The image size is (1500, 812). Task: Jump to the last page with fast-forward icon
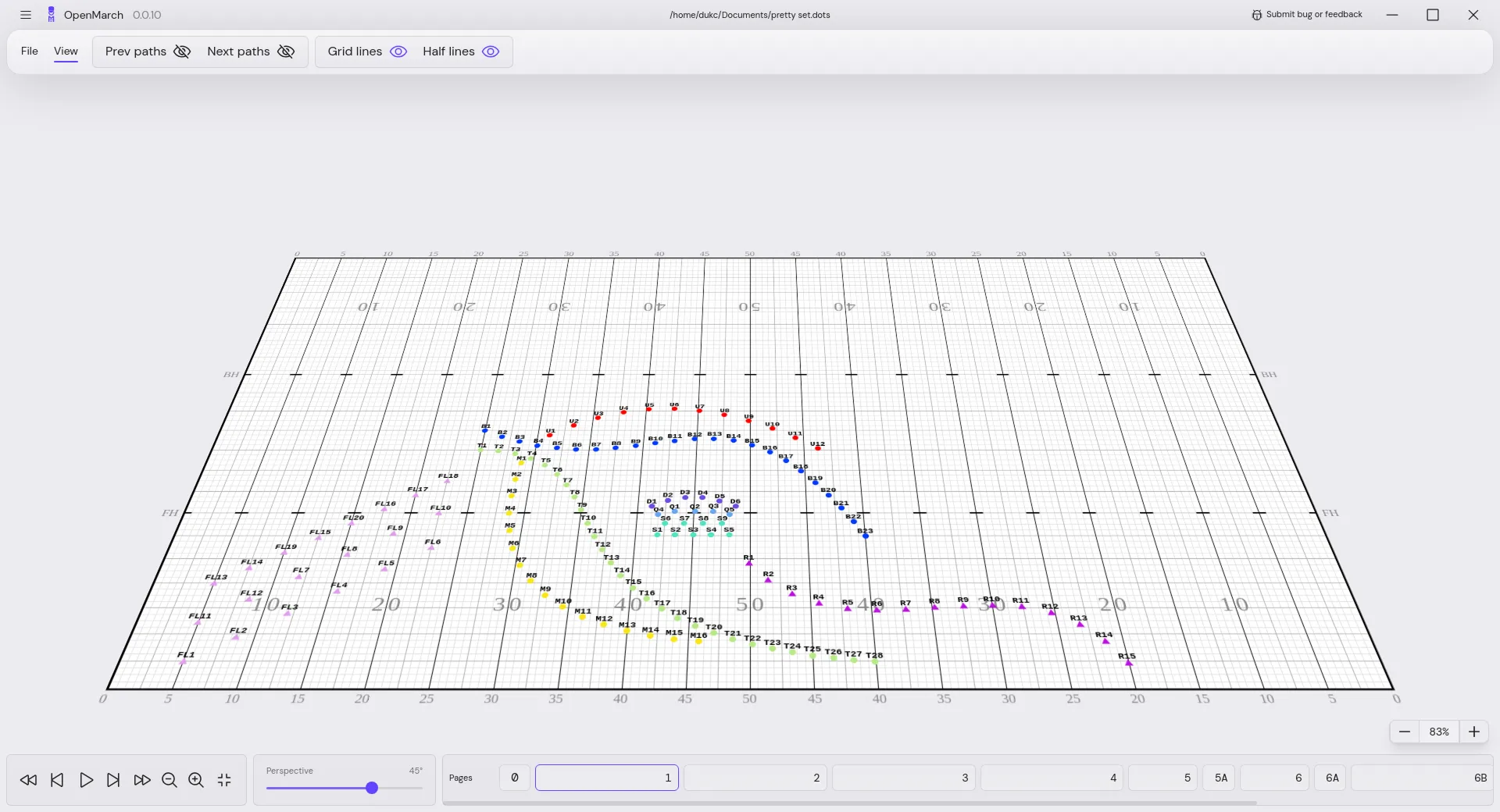[141, 780]
